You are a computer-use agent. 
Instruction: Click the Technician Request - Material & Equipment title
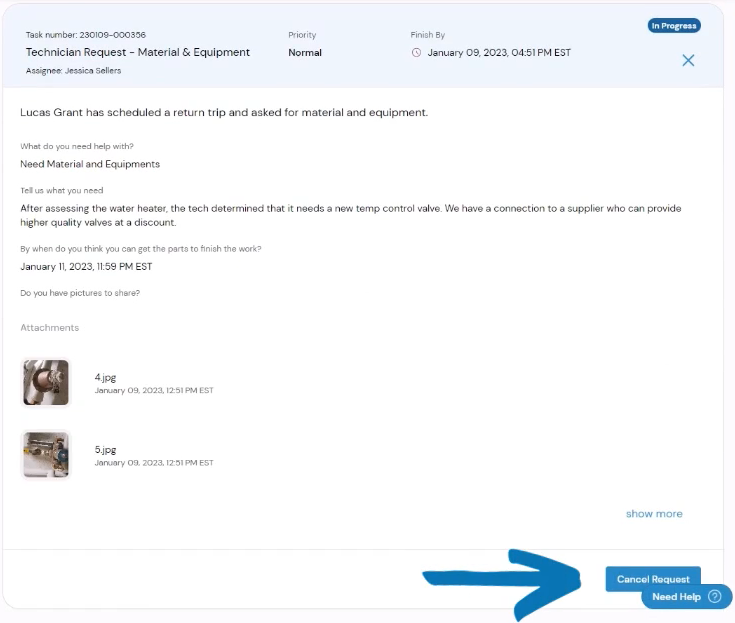pyautogui.click(x=138, y=52)
